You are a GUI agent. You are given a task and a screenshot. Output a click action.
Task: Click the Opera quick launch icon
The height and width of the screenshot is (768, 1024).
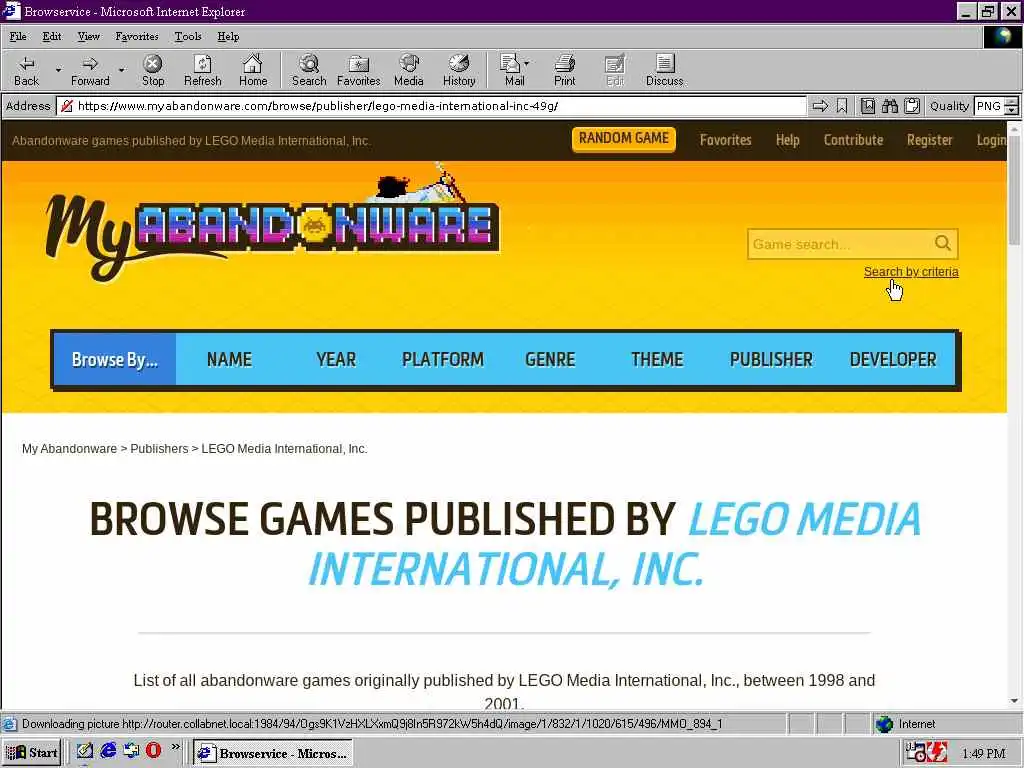(x=153, y=751)
